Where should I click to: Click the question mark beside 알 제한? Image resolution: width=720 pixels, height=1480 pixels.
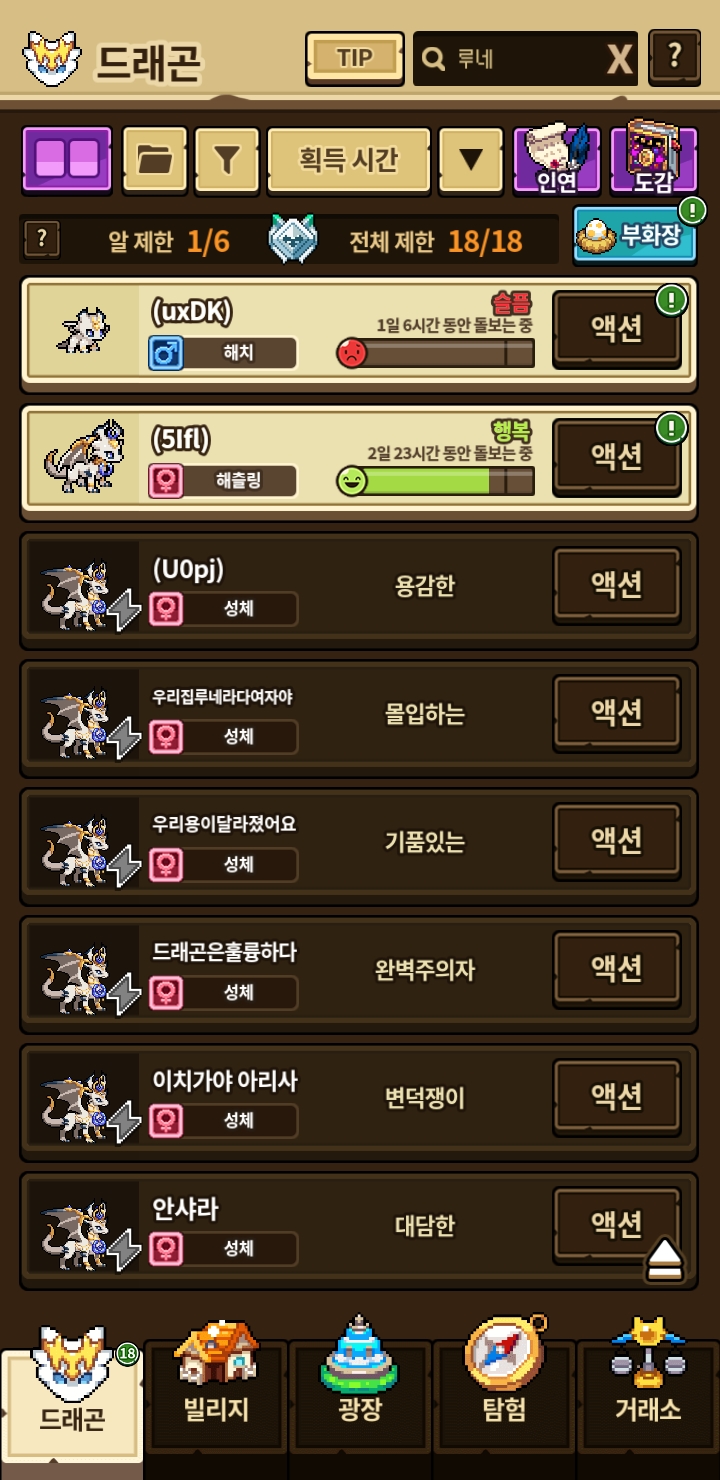[41, 240]
